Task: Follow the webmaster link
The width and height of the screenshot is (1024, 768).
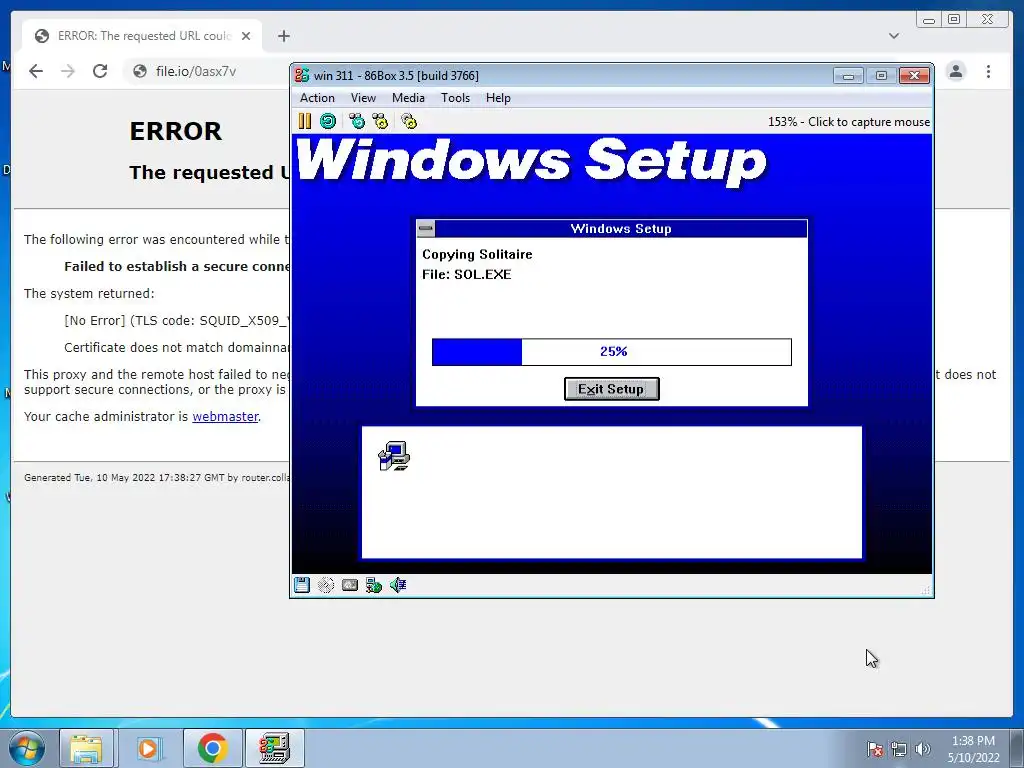Action: (x=225, y=416)
